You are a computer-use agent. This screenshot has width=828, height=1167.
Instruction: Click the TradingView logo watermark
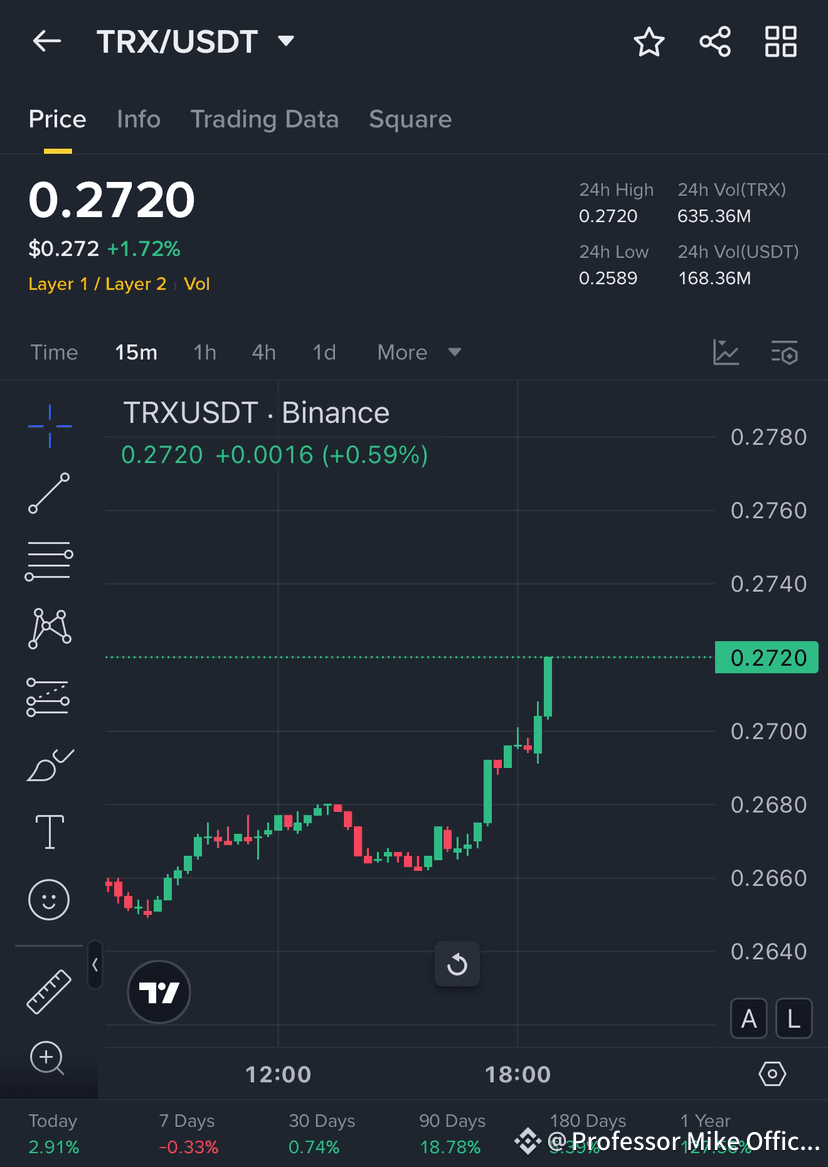point(158,992)
